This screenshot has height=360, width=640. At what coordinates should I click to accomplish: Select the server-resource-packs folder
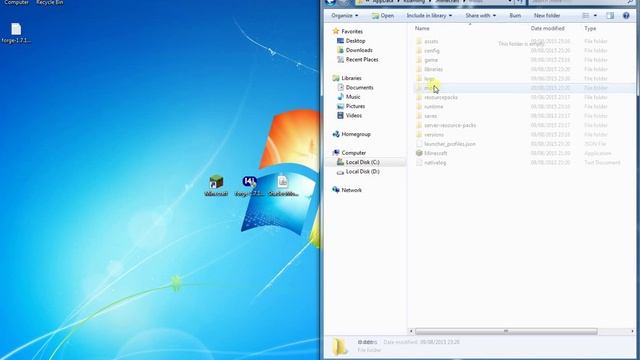click(450, 125)
